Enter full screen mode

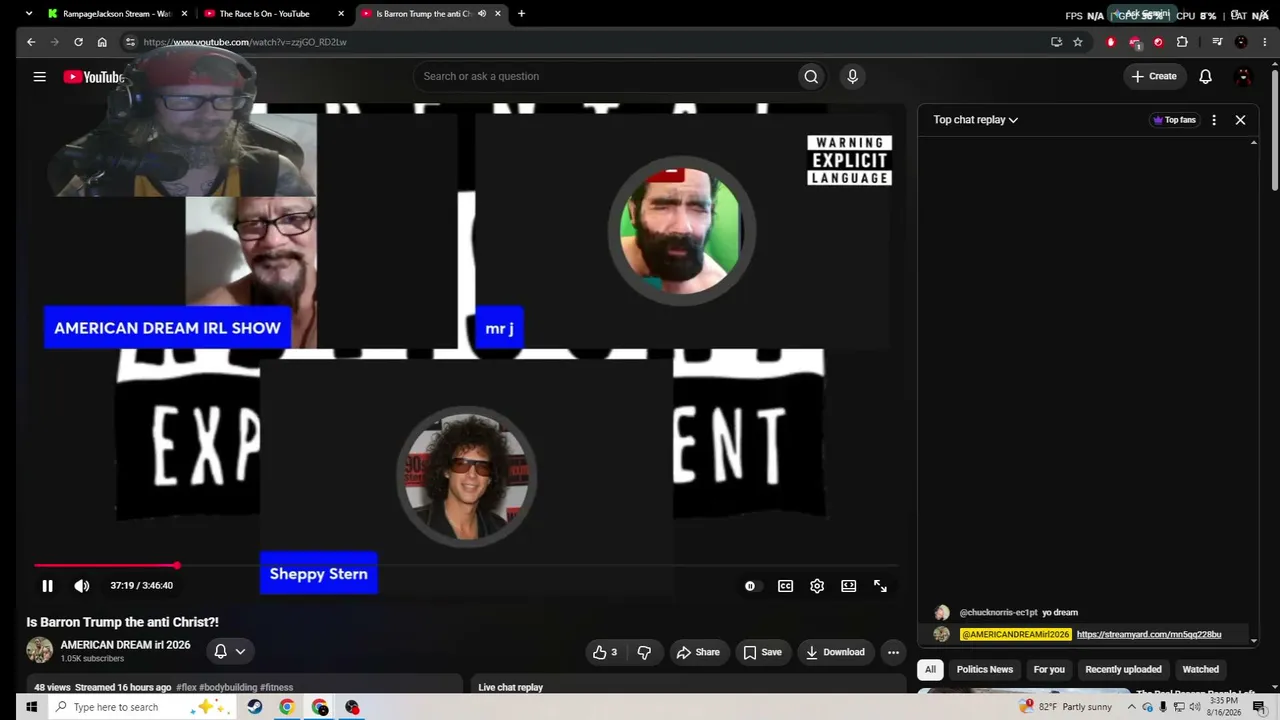(x=880, y=586)
